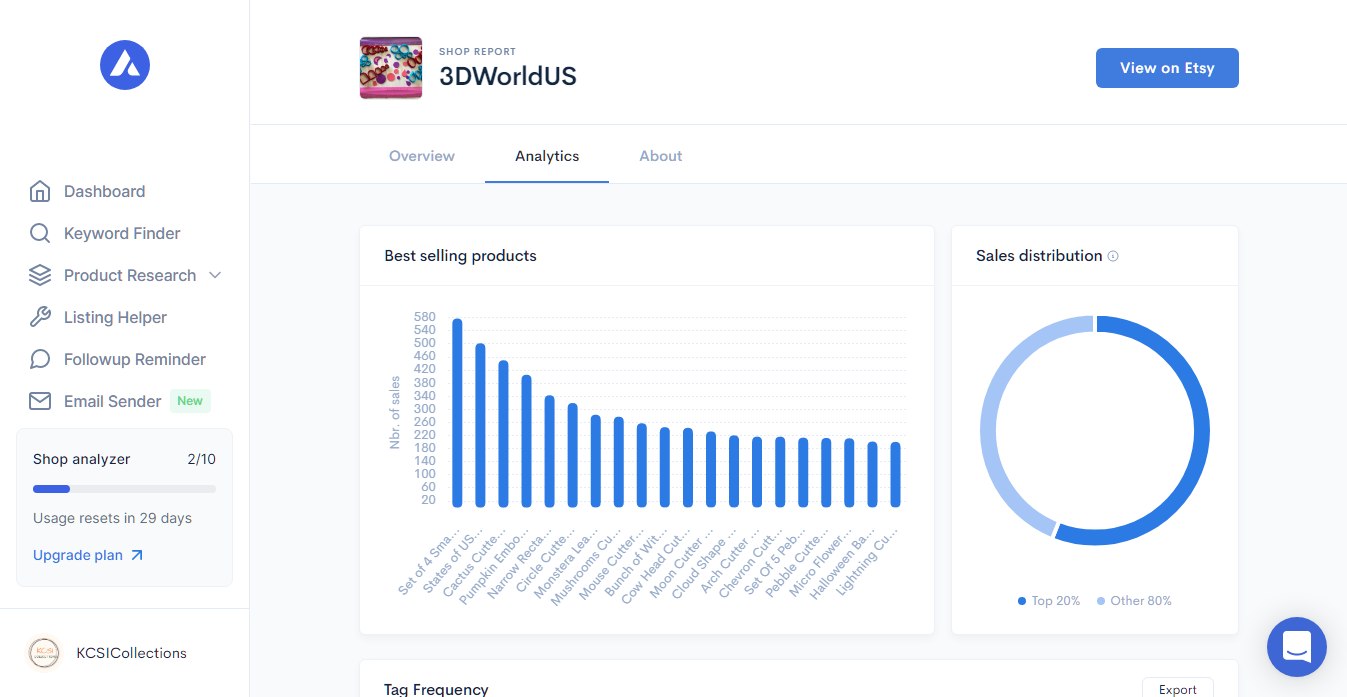Click the SHOP REPORT label
This screenshot has height=697, width=1347.
pyautogui.click(x=478, y=51)
